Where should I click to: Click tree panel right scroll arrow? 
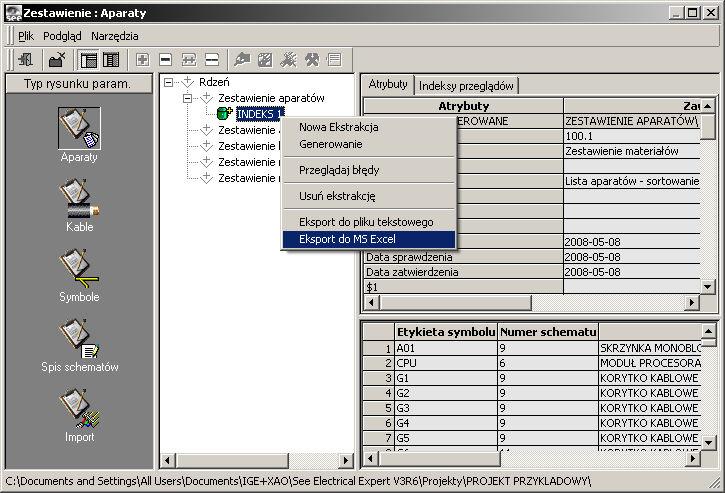coord(345,461)
